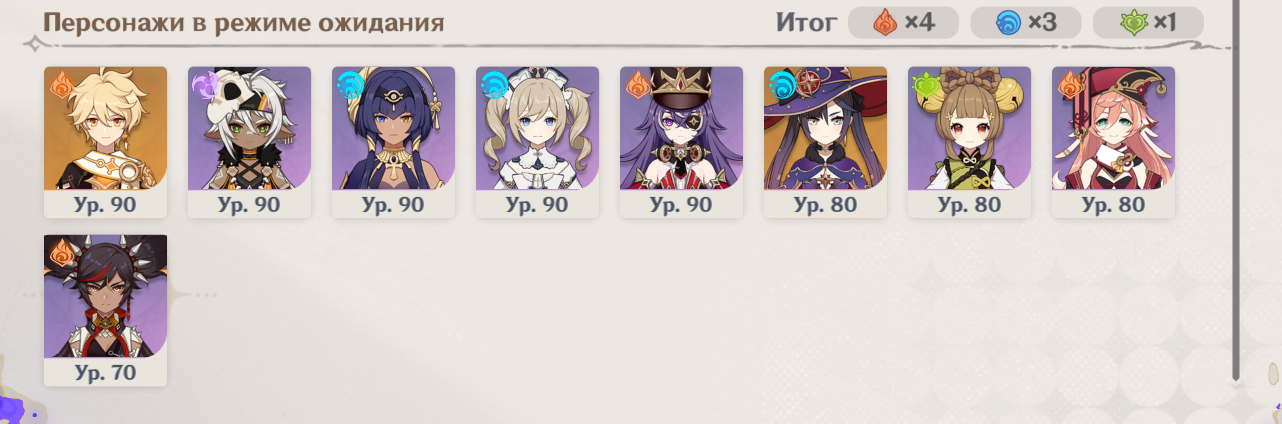Choose the witch hat Hydro character
This screenshot has height=424, width=1282.
pyautogui.click(x=825, y=142)
